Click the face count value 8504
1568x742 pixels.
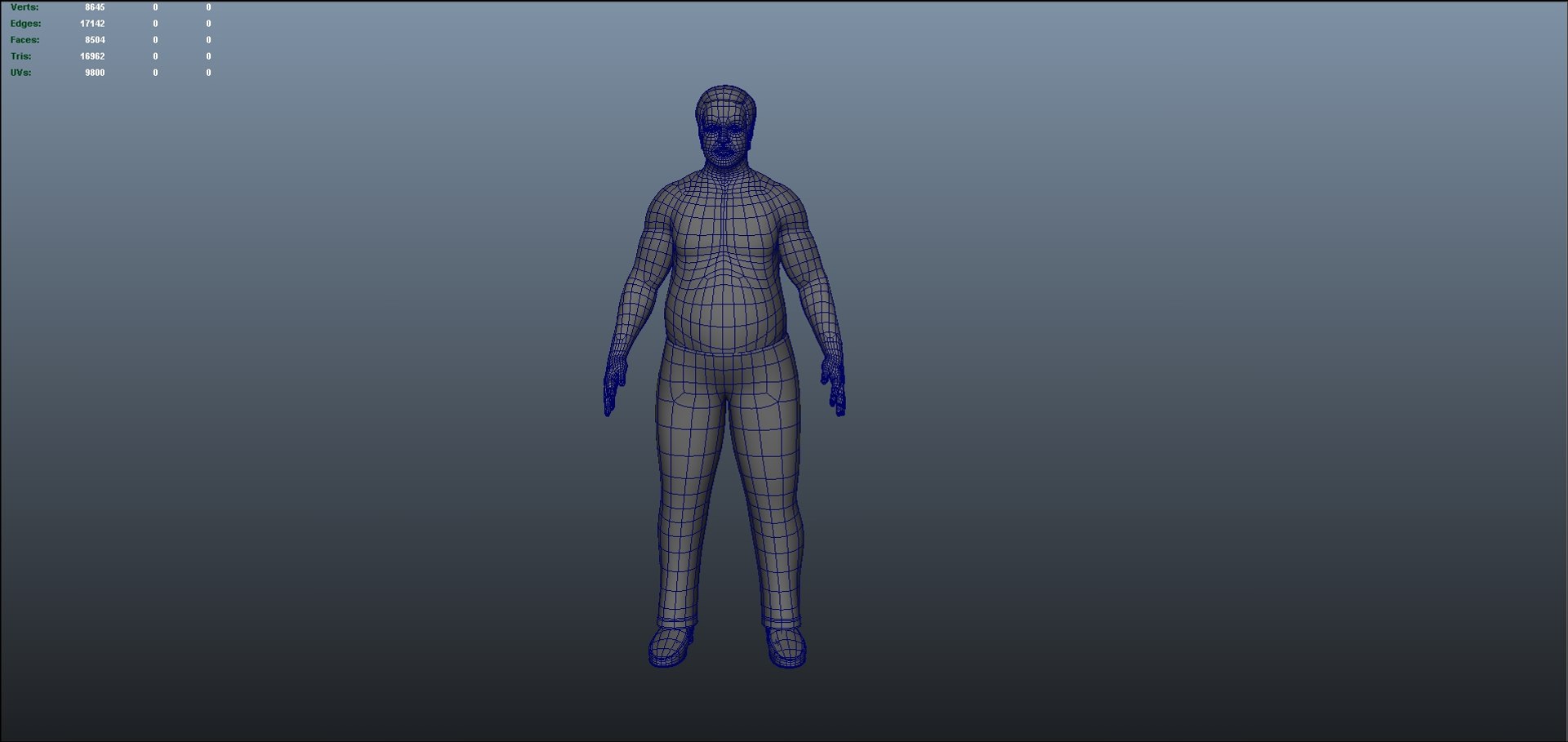pos(95,40)
